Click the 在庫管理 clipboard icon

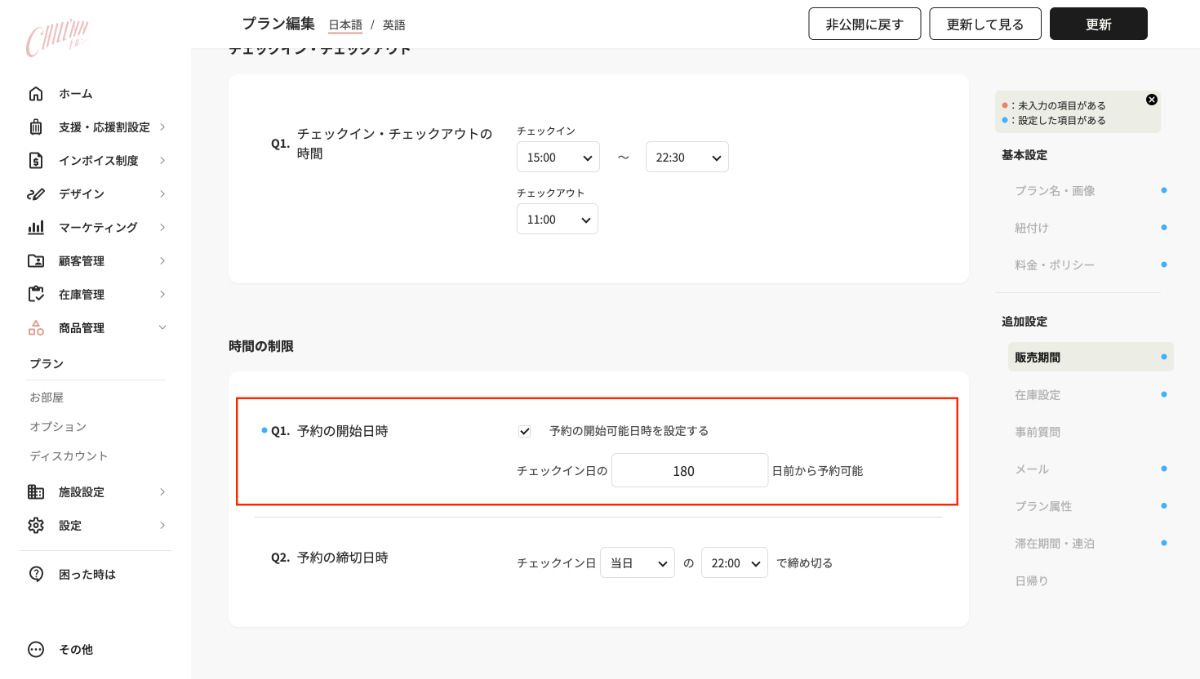(36, 293)
